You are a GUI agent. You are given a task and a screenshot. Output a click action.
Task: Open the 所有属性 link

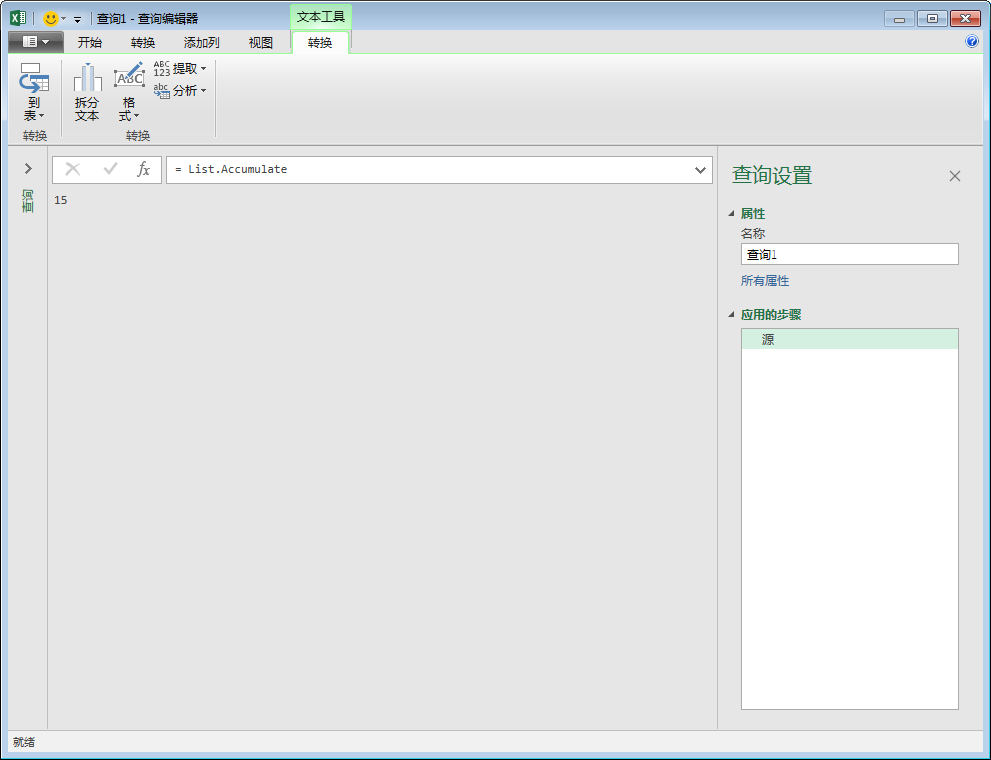765,280
